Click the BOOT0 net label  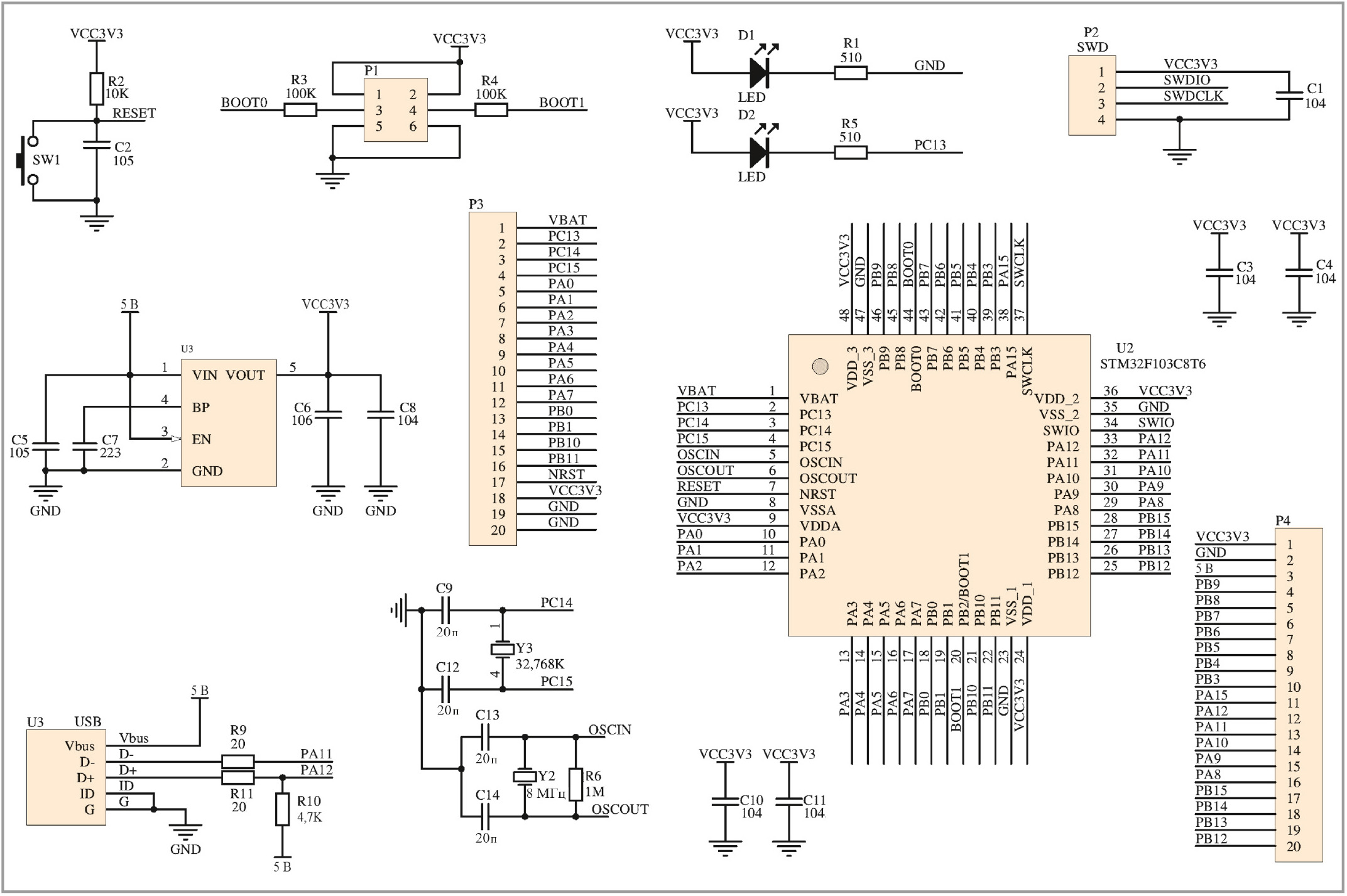tap(244, 103)
